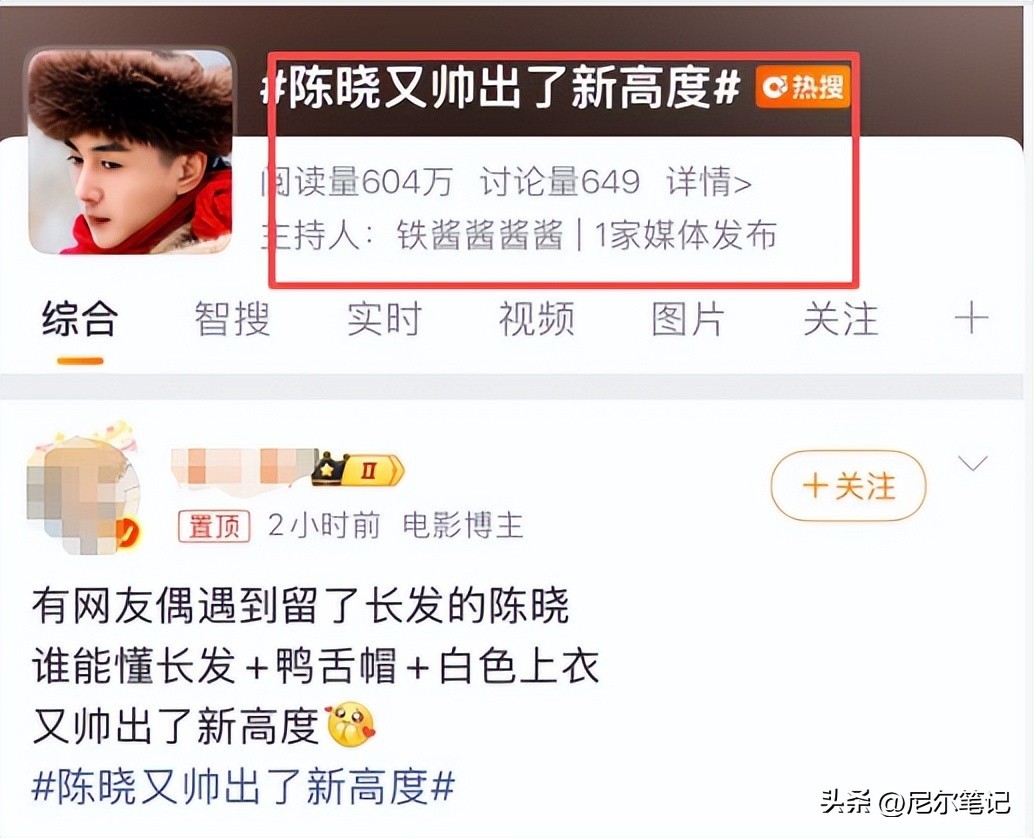Image resolution: width=1034 pixels, height=838 pixels.
Task: Open the poster's pixelated avatar
Action: [84, 489]
